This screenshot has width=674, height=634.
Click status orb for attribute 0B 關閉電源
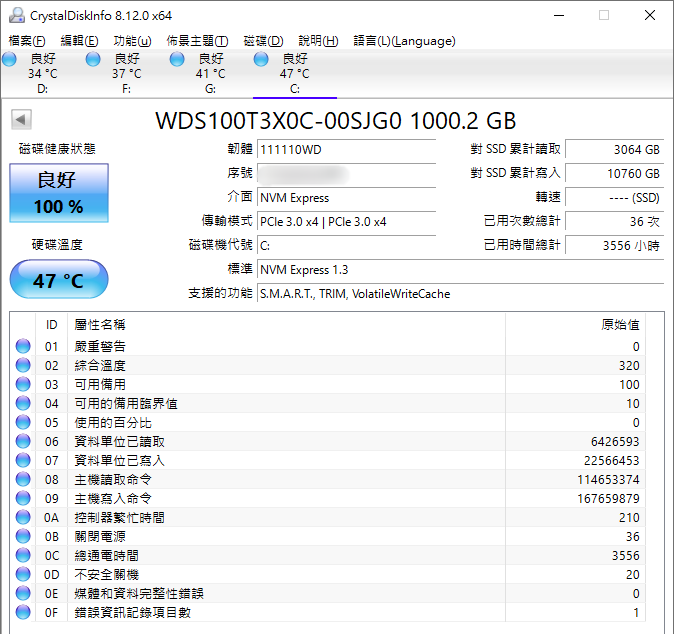click(23, 536)
